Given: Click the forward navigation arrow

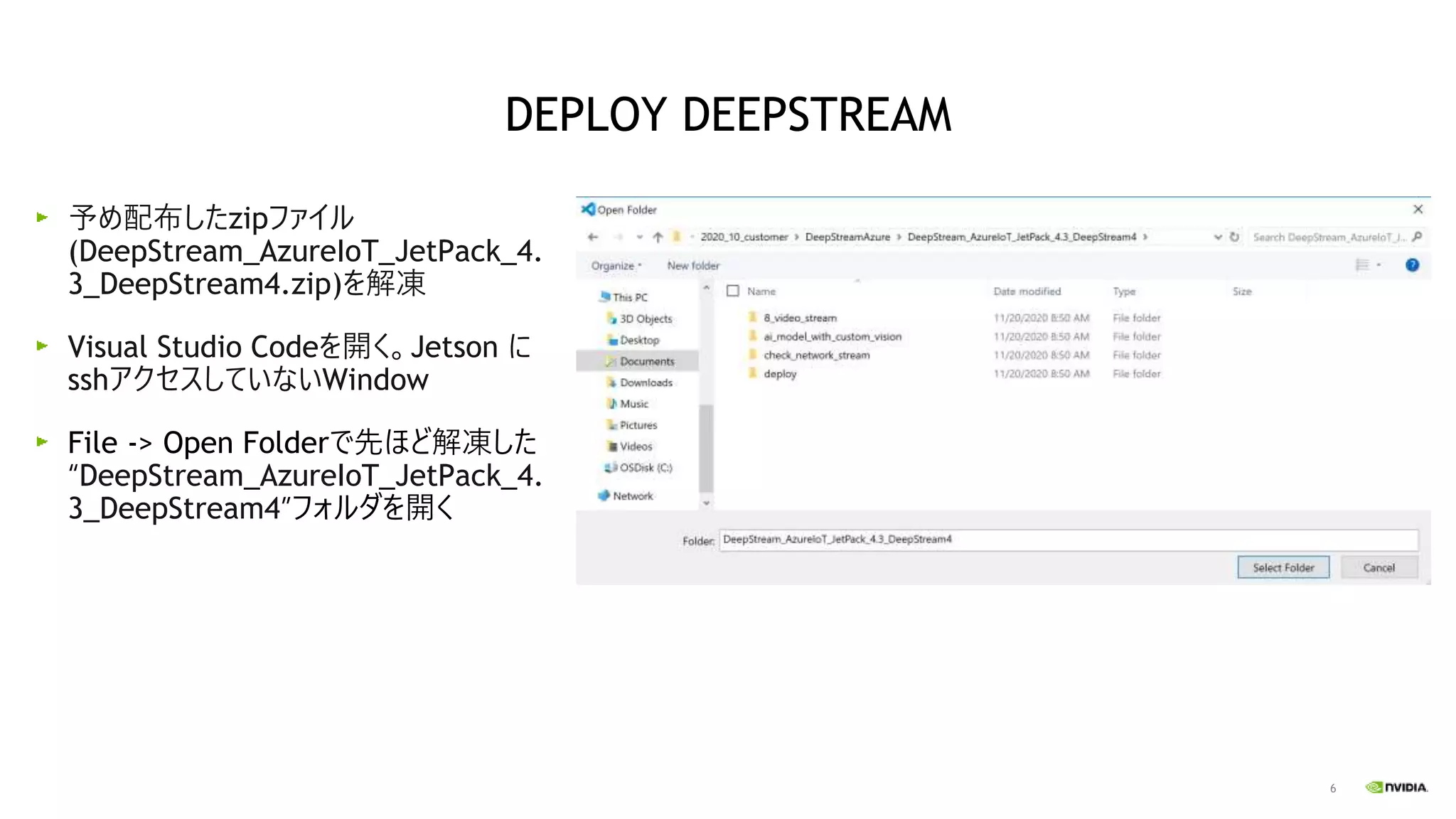Looking at the screenshot, I should click(619, 237).
